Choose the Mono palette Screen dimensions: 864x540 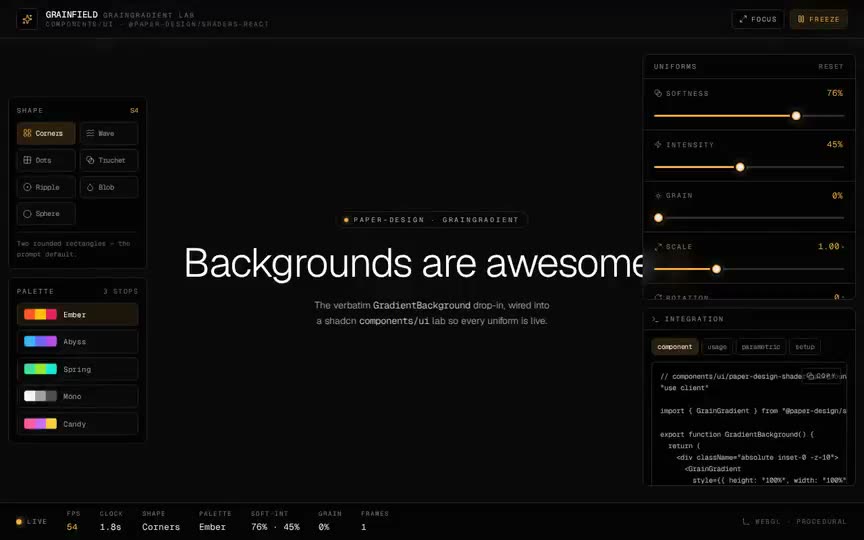[x=78, y=396]
